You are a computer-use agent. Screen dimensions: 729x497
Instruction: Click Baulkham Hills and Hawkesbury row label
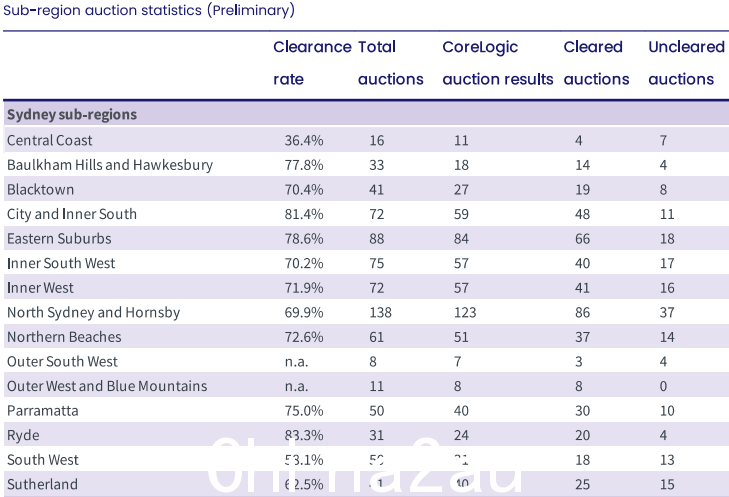tap(110, 165)
